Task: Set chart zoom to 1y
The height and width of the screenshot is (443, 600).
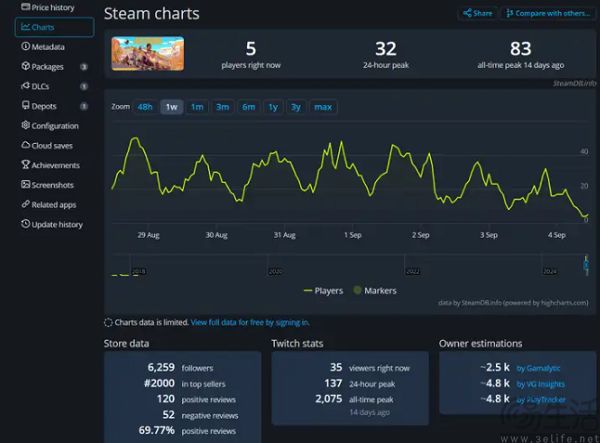Action: pyautogui.click(x=273, y=107)
